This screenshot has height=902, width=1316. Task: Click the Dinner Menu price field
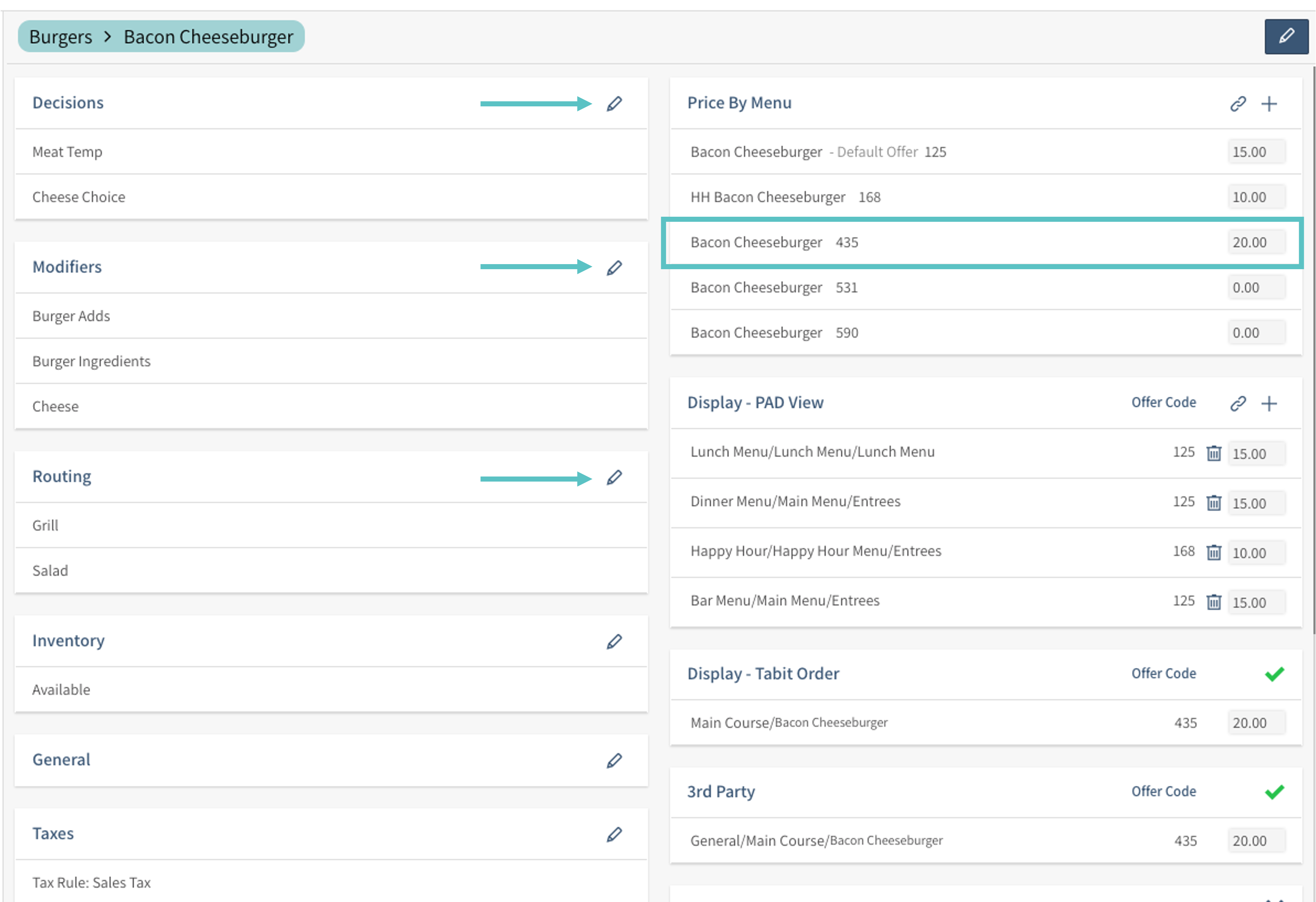[x=1255, y=503]
